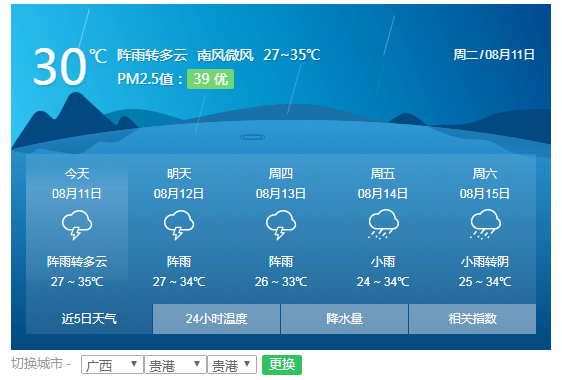Click the 周六 08月15日 forecast column
The height and width of the screenshot is (380, 562).
[485, 228]
